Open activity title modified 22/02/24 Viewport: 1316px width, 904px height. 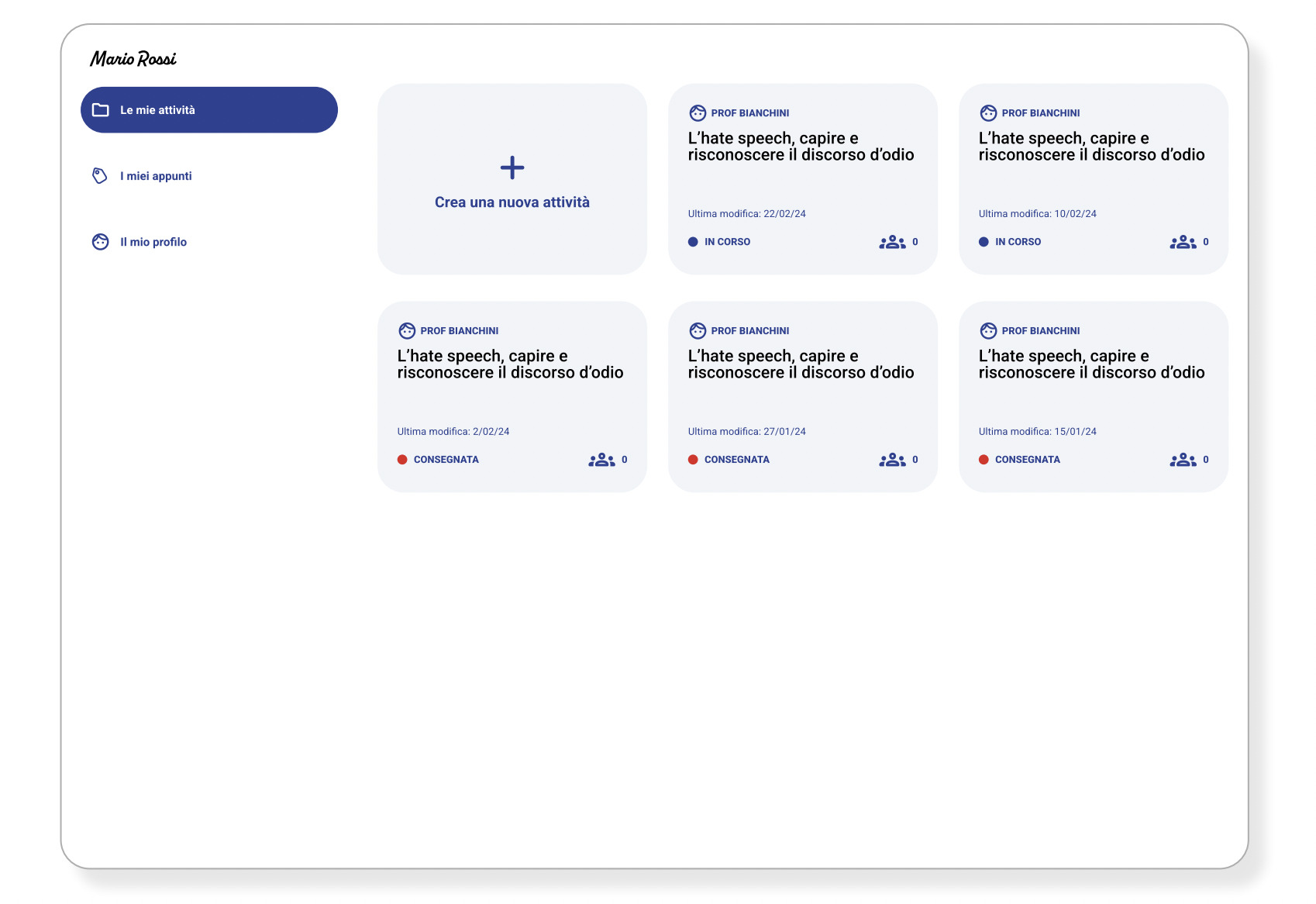click(x=801, y=147)
